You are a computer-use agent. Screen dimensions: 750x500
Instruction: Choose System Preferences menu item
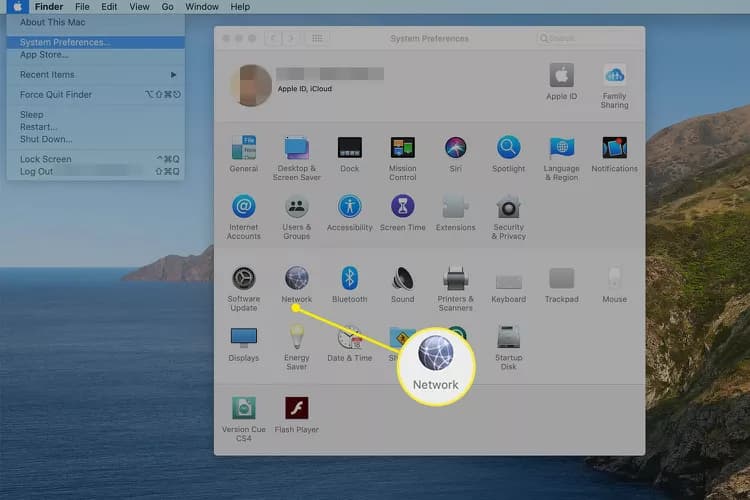point(96,42)
